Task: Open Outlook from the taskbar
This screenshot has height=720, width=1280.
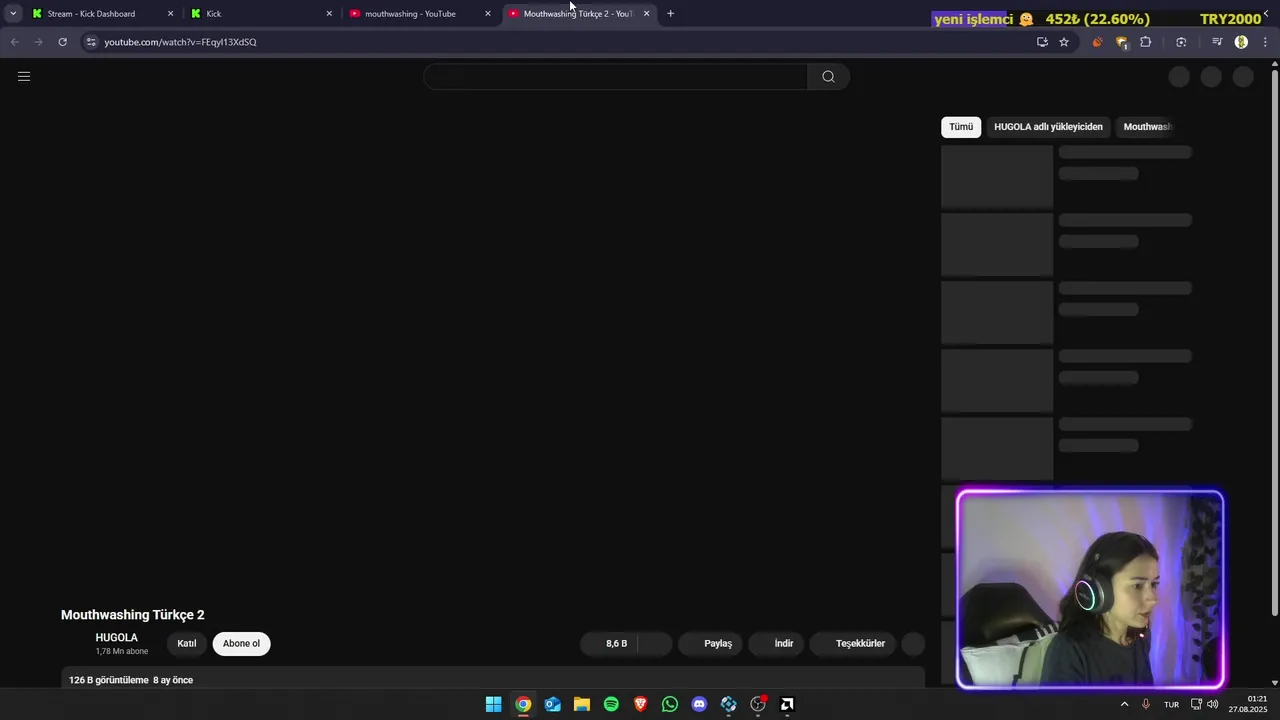Action: (x=552, y=704)
